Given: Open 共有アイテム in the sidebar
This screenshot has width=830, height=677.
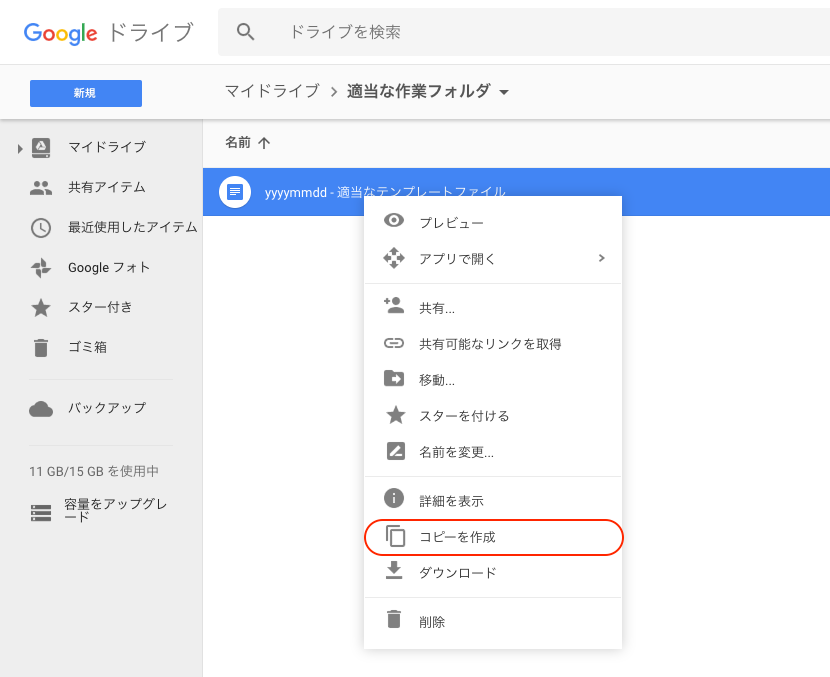Looking at the screenshot, I should point(106,187).
